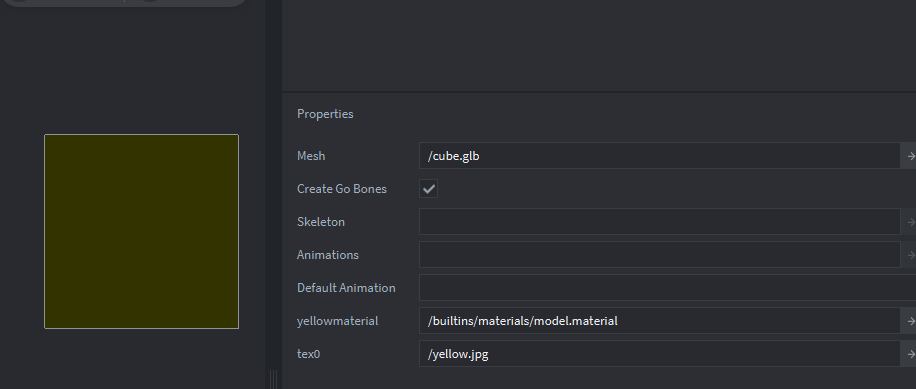Click the Properties panel heading
Image resolution: width=916 pixels, height=389 pixels.
coord(325,114)
